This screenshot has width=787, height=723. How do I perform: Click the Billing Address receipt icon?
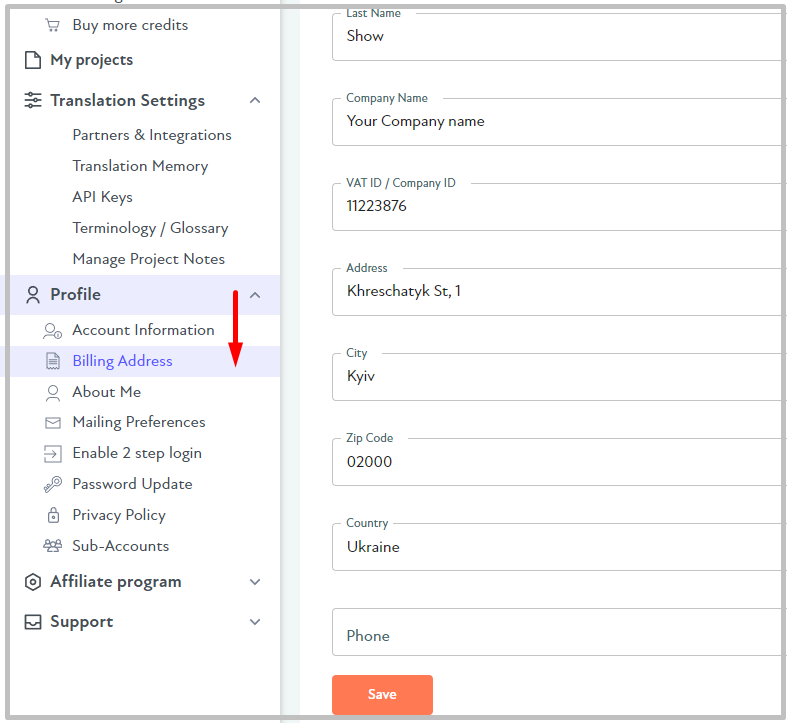(x=53, y=361)
